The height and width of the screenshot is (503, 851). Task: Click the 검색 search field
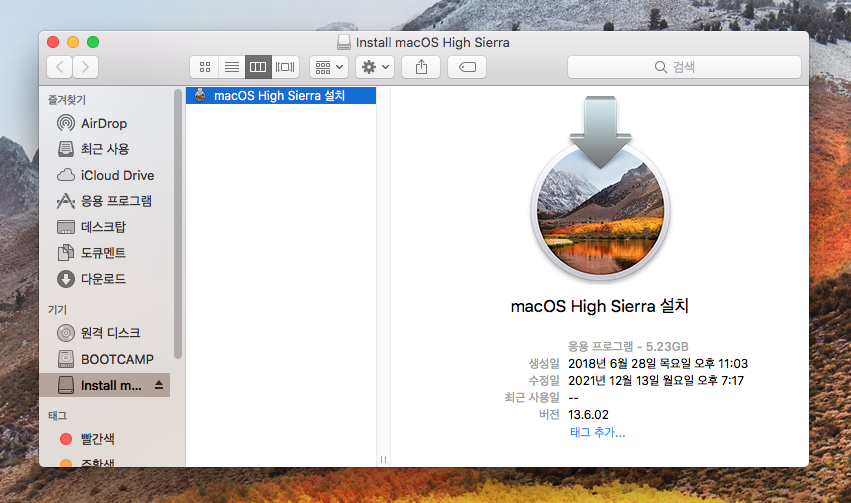(x=684, y=67)
